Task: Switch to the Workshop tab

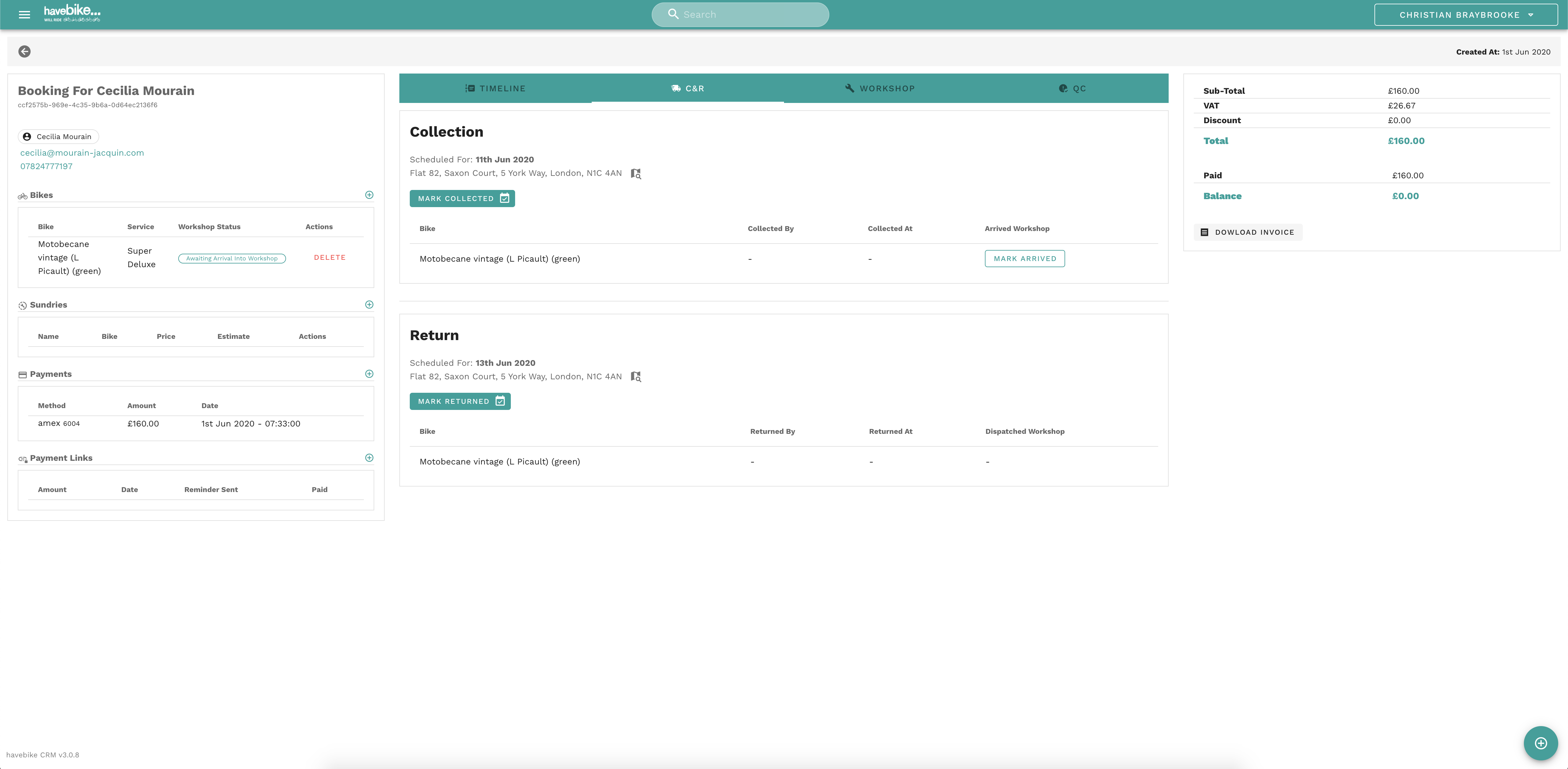Action: coord(880,88)
